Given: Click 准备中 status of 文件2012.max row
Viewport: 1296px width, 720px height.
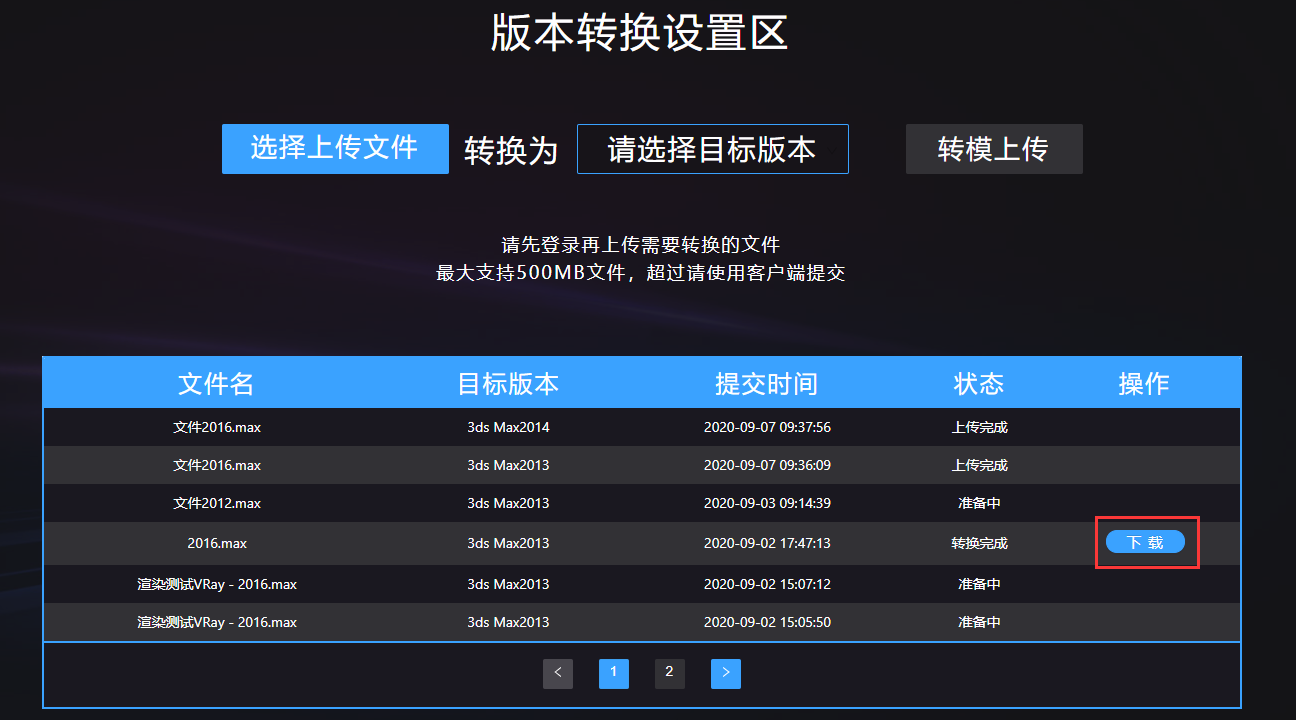Looking at the screenshot, I should click(979, 503).
